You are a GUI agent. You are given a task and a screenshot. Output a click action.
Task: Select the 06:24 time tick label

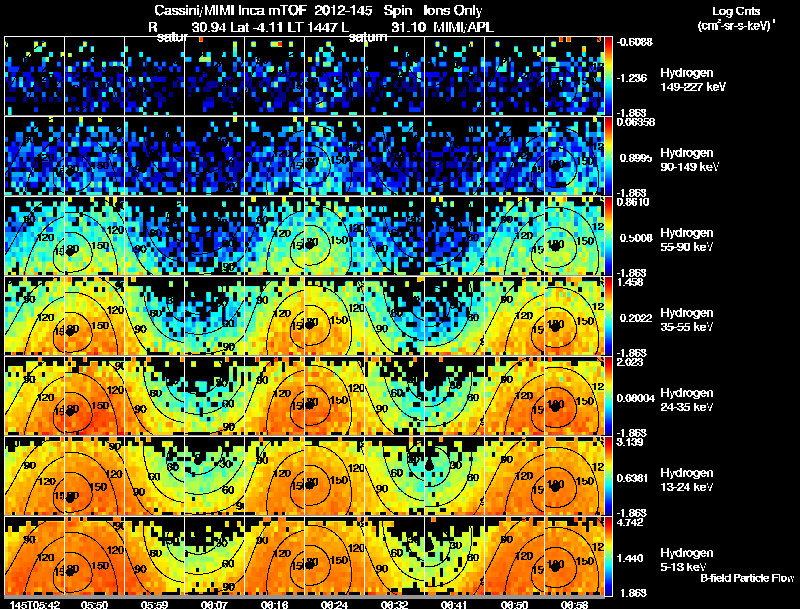pos(334,604)
